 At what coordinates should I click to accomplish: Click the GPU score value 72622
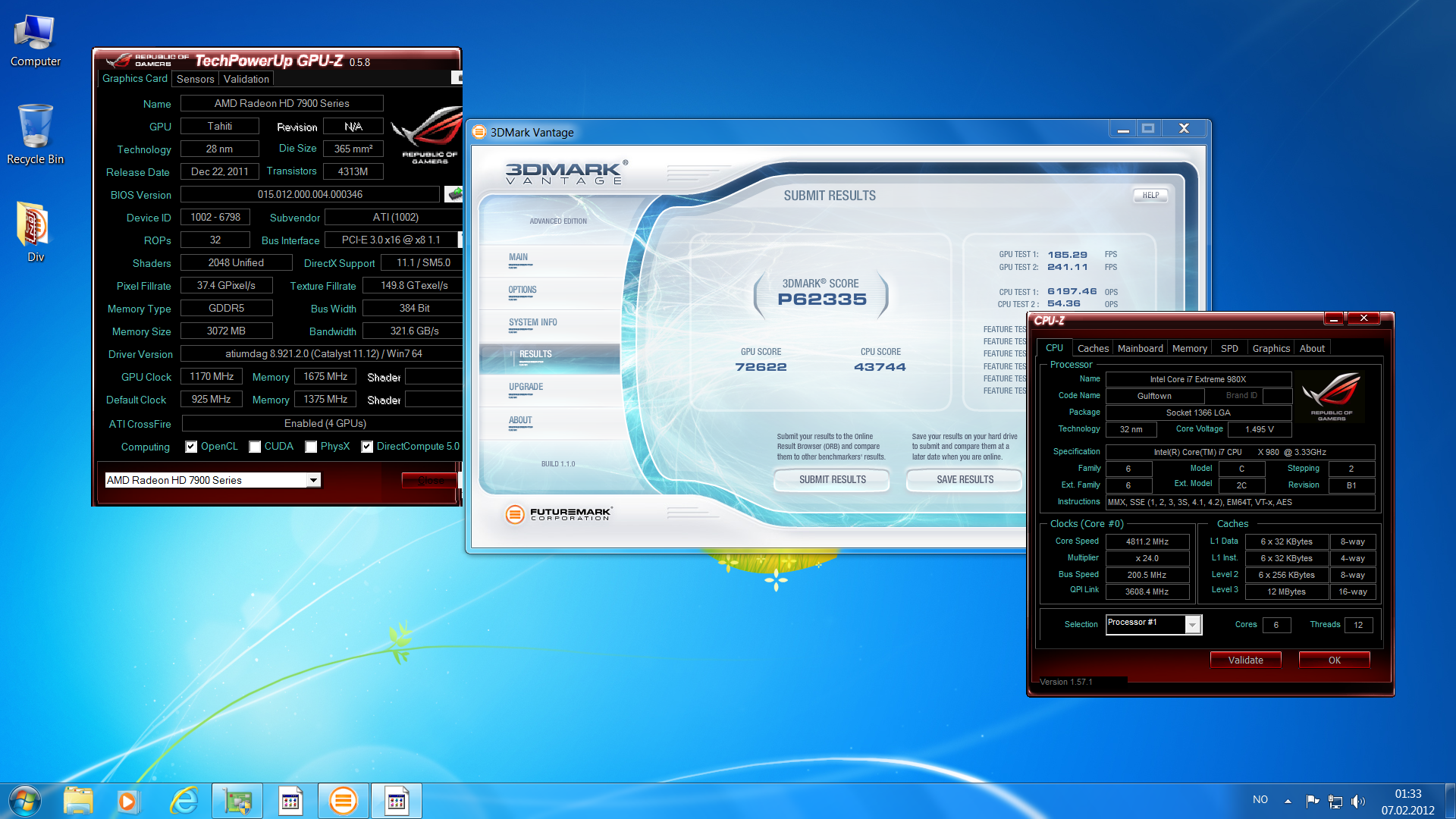click(761, 367)
